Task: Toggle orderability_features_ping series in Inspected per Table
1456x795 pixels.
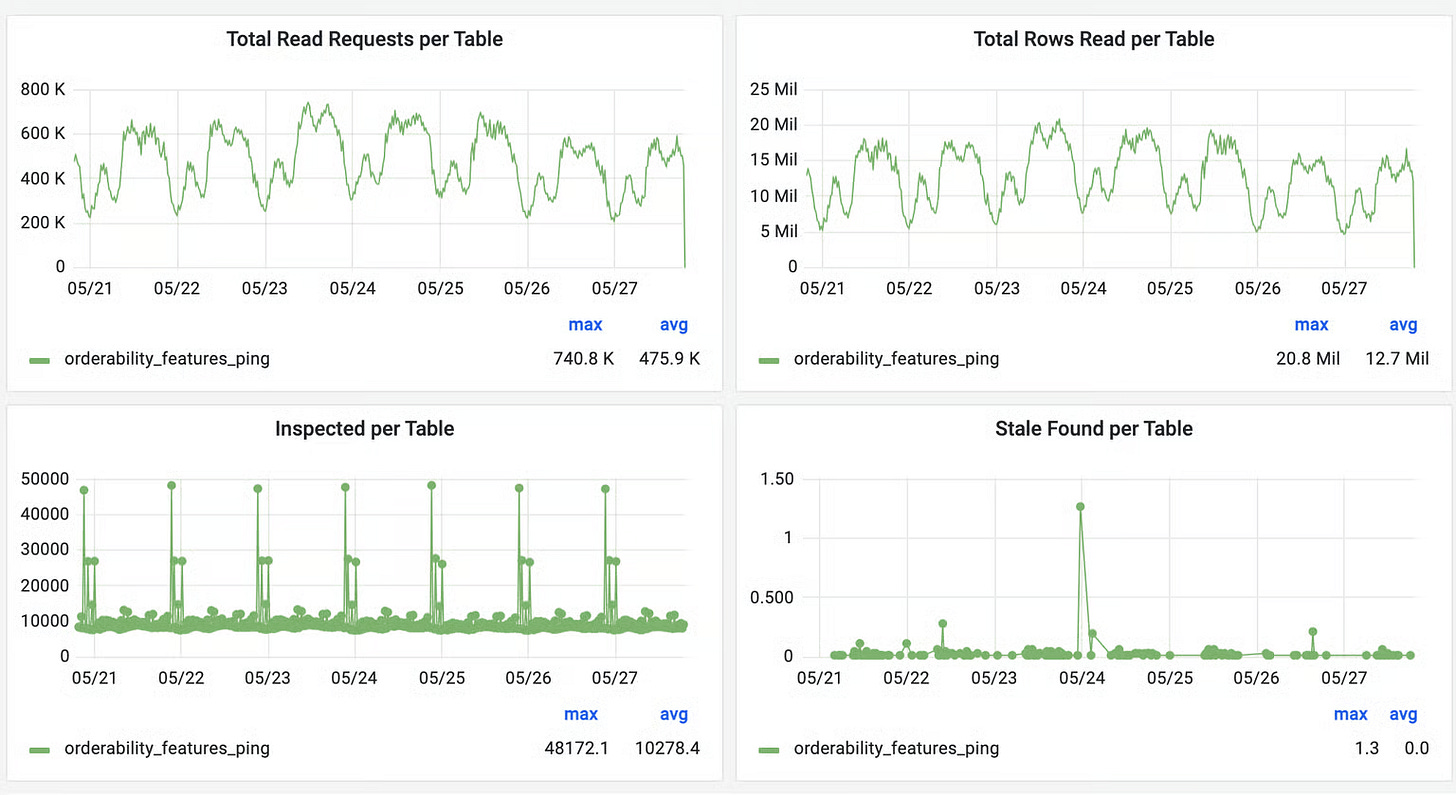Action: tap(167, 748)
